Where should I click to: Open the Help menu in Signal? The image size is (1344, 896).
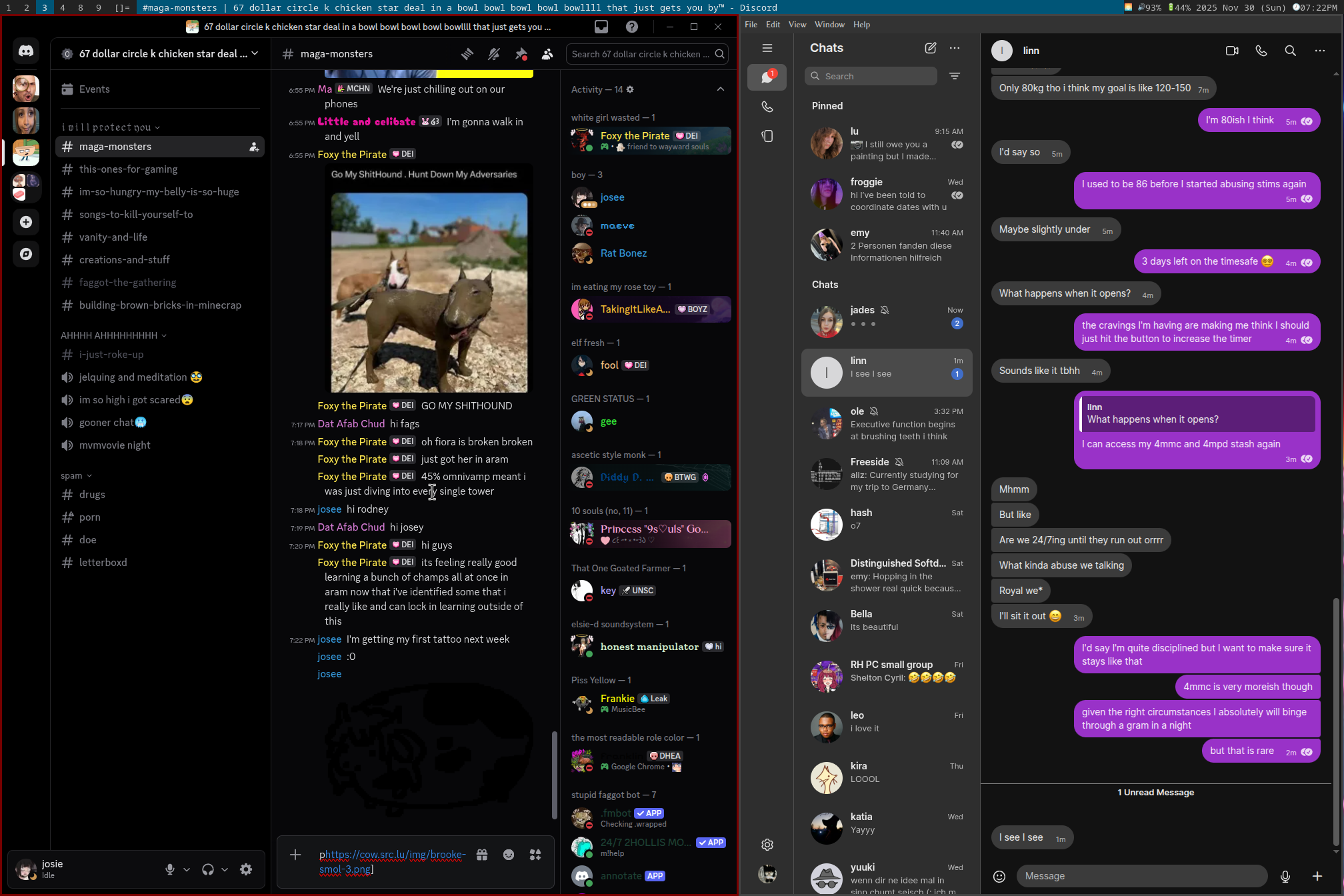click(x=861, y=25)
